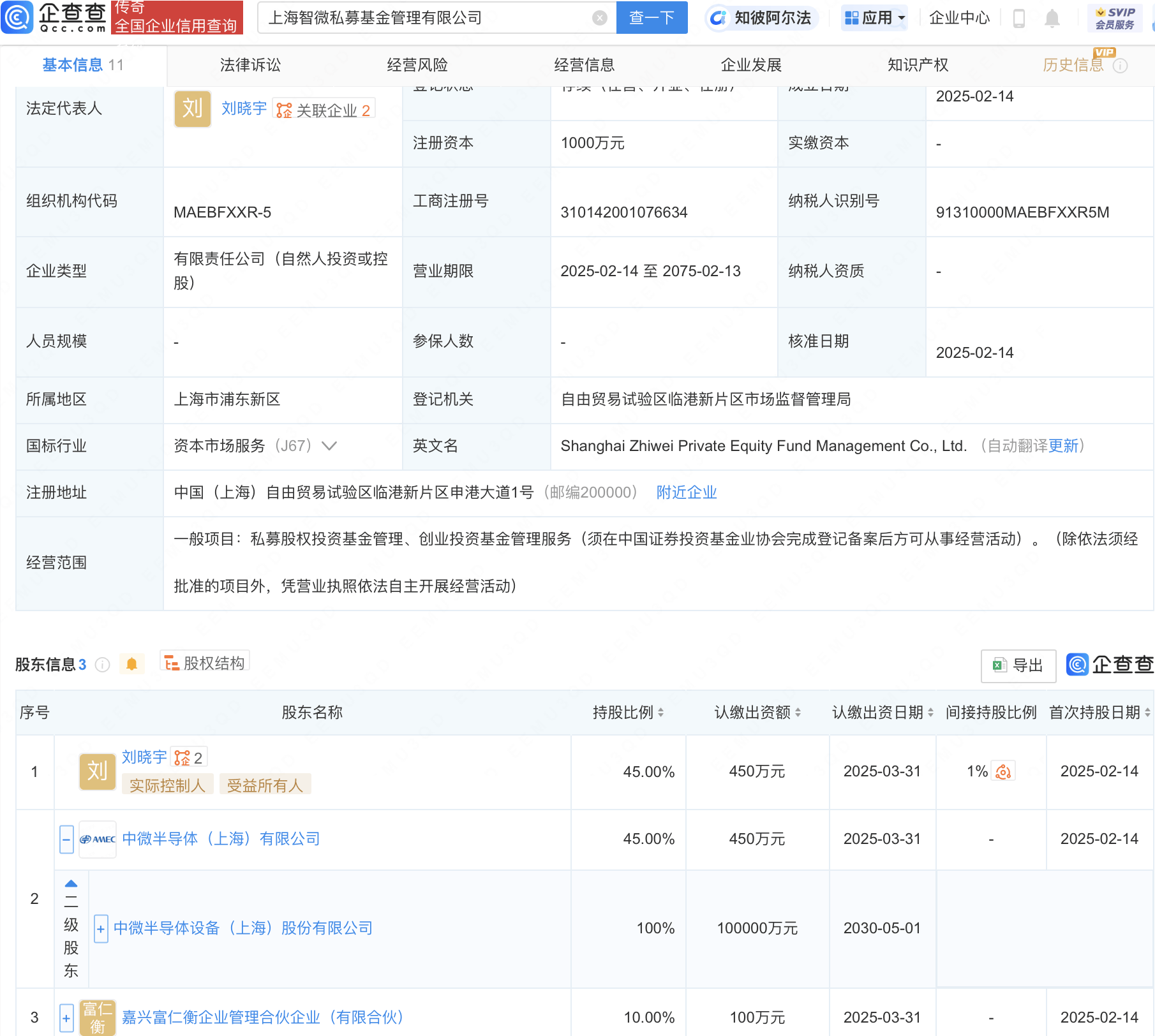
Task: Click 知彼阿尔法 assistant button
Action: click(x=762, y=18)
